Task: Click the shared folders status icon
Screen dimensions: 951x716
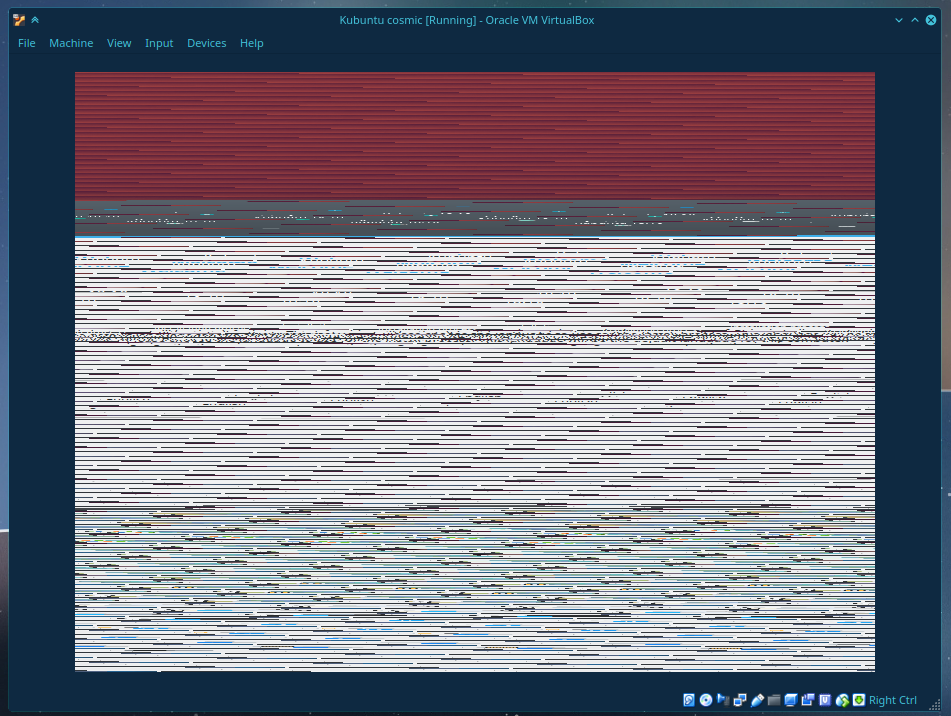Action: tap(774, 700)
